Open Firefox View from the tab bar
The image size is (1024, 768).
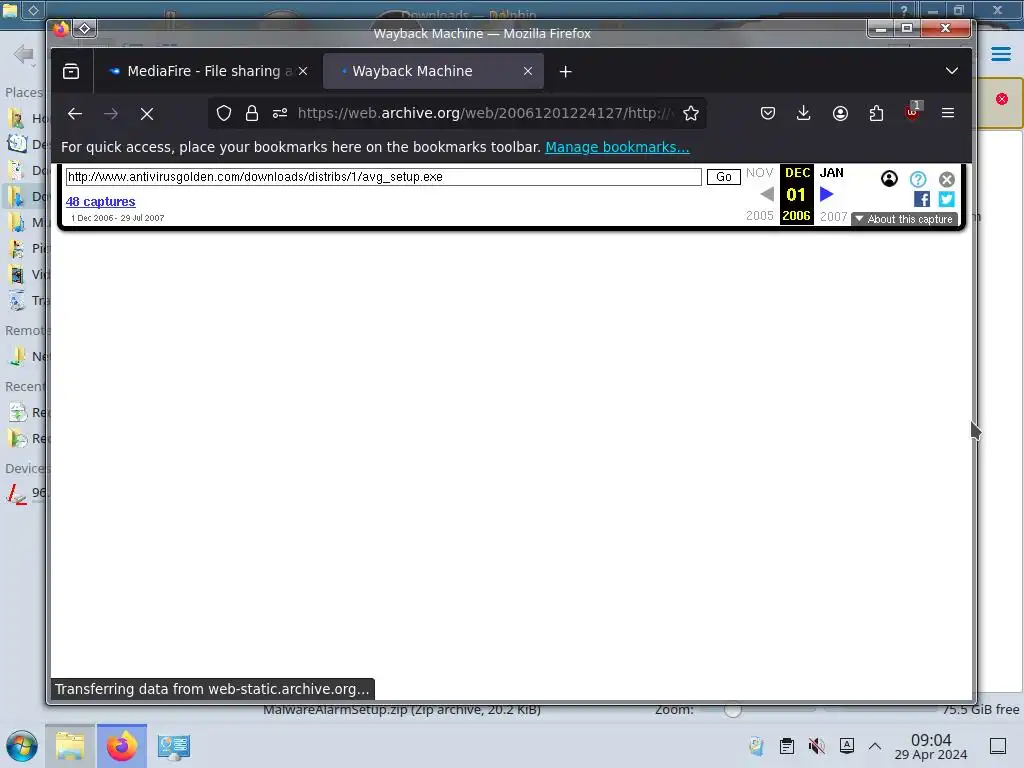coord(71,71)
